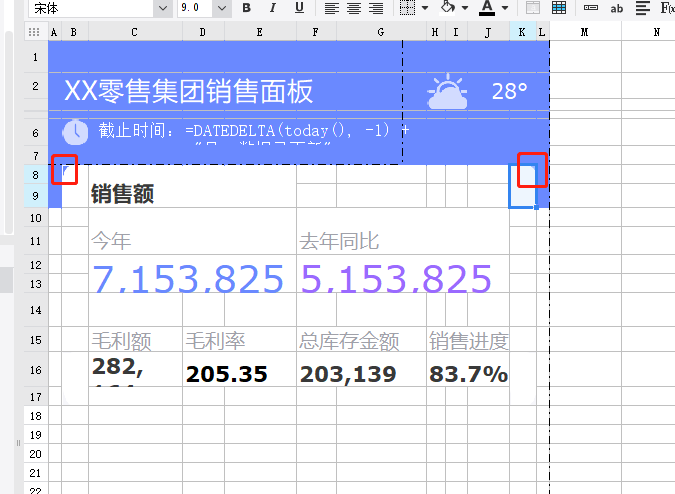Select row 12 header
This screenshot has width=675, height=494.
point(36,265)
